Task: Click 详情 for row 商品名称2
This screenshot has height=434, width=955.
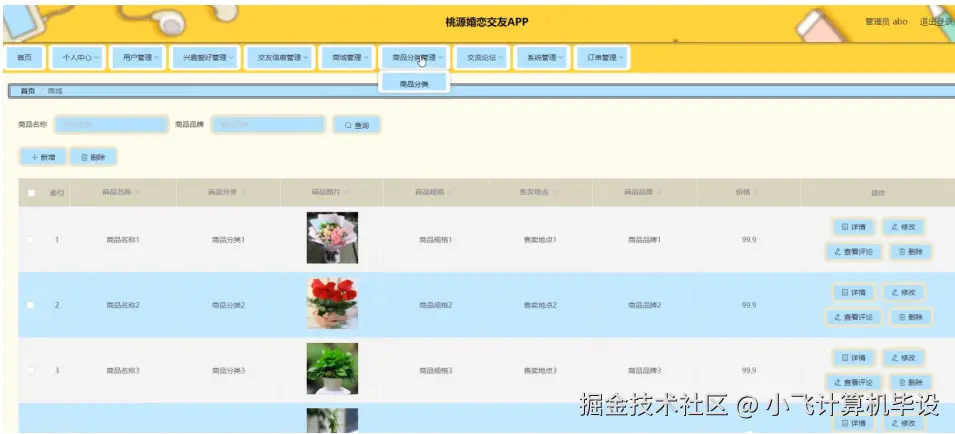Action: pyautogui.click(x=853, y=292)
